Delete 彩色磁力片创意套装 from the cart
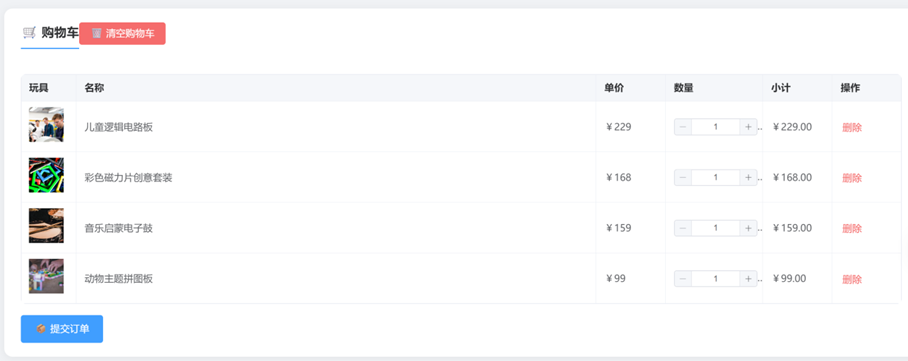The image size is (908, 361). click(x=852, y=178)
